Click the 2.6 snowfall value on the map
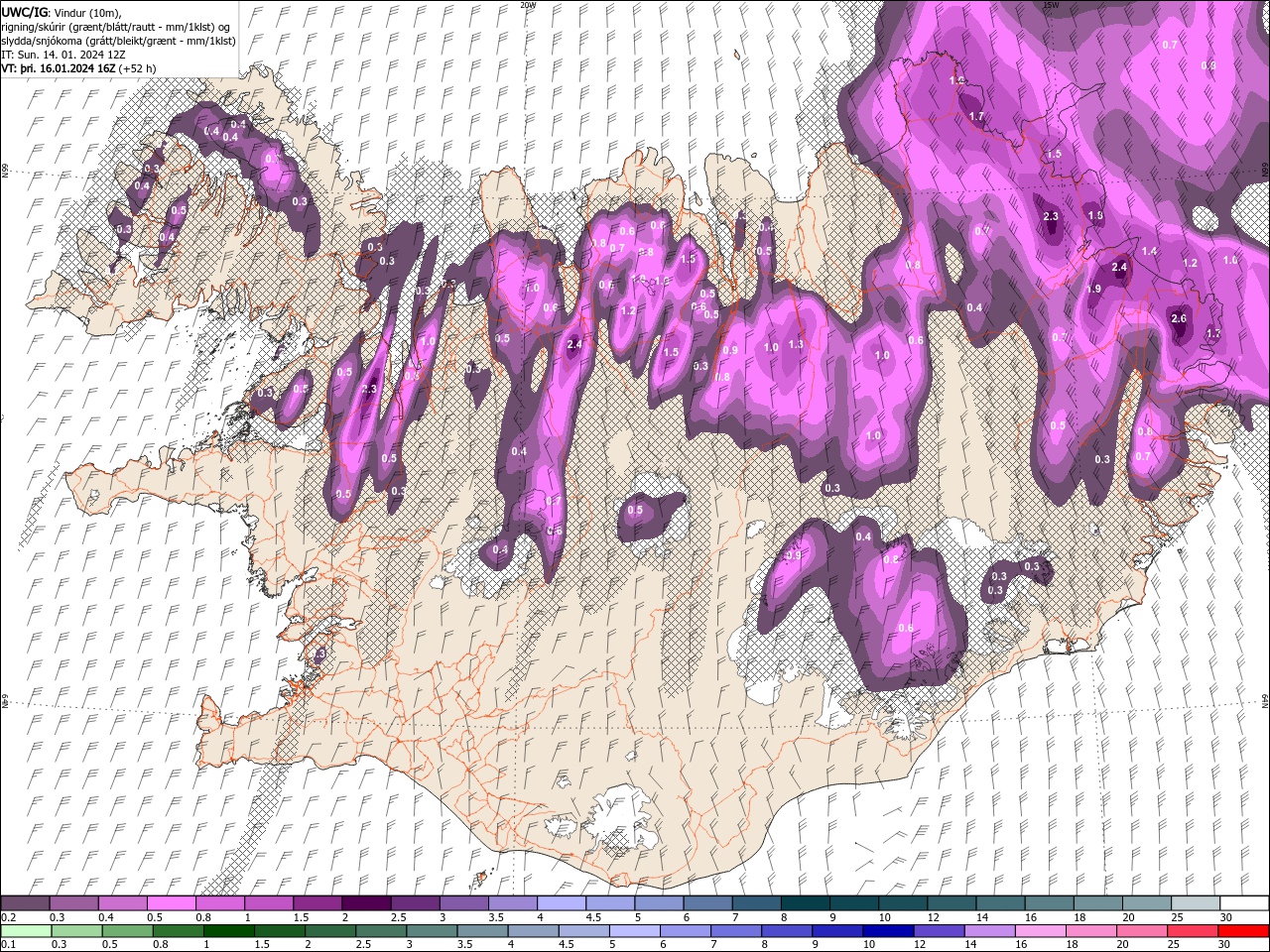Screen dimensions: 1270x952 pos(1179,318)
